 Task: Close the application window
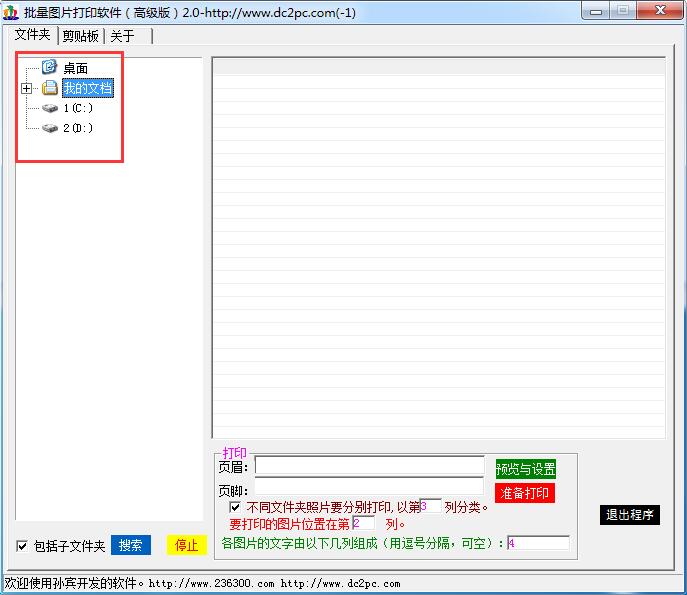click(x=660, y=11)
